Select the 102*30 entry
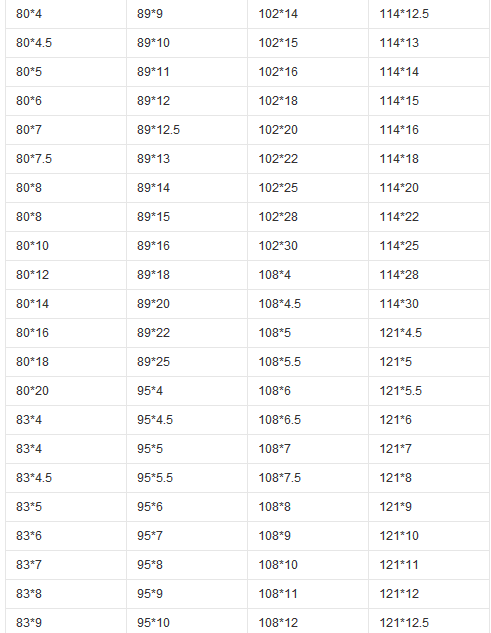Image resolution: width=491 pixels, height=633 pixels. click(308, 246)
